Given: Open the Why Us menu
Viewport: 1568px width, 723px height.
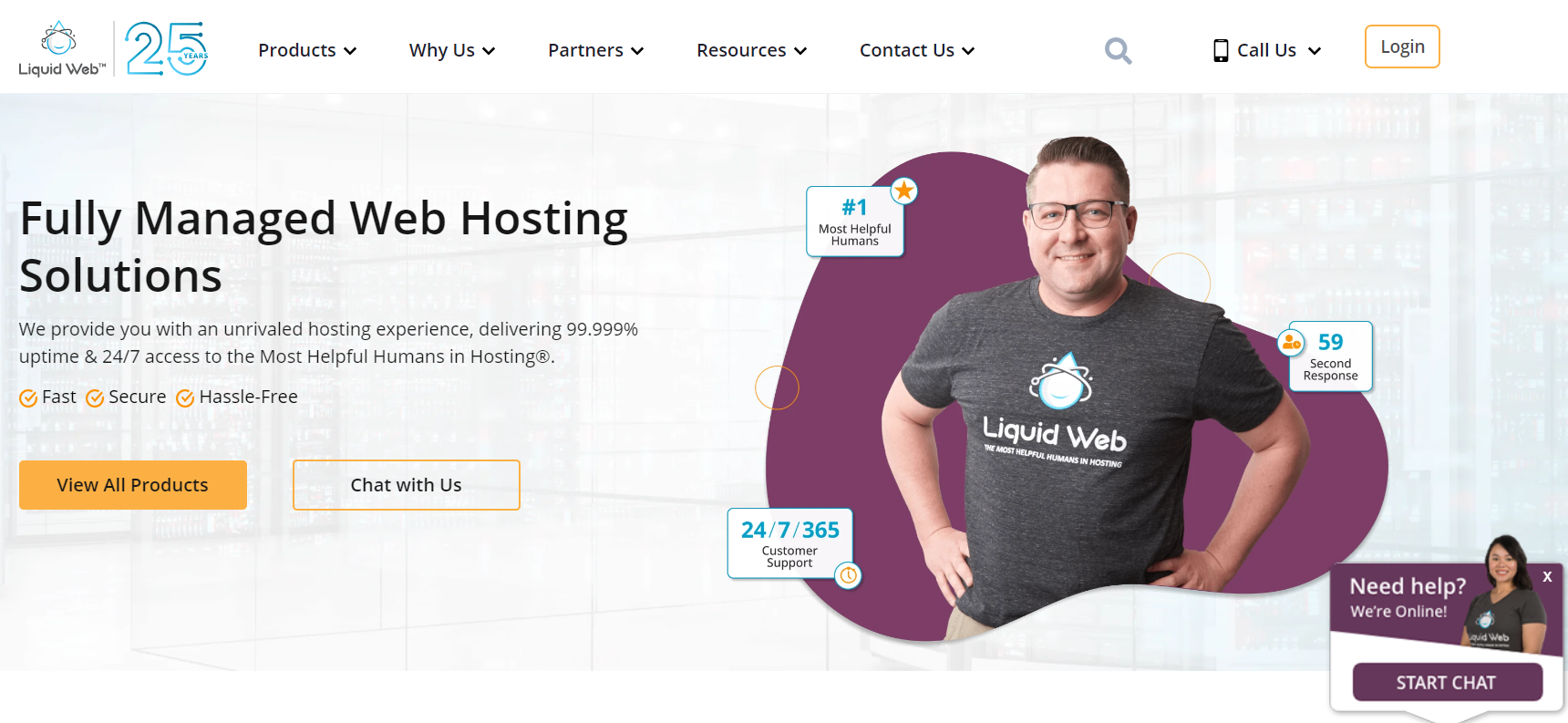Looking at the screenshot, I should tap(452, 50).
